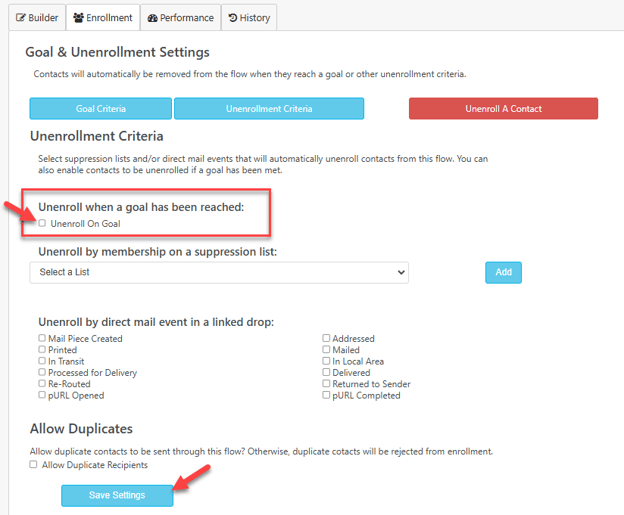624x515 pixels.
Task: Check the Re-Routed checkbox
Action: pos(42,383)
